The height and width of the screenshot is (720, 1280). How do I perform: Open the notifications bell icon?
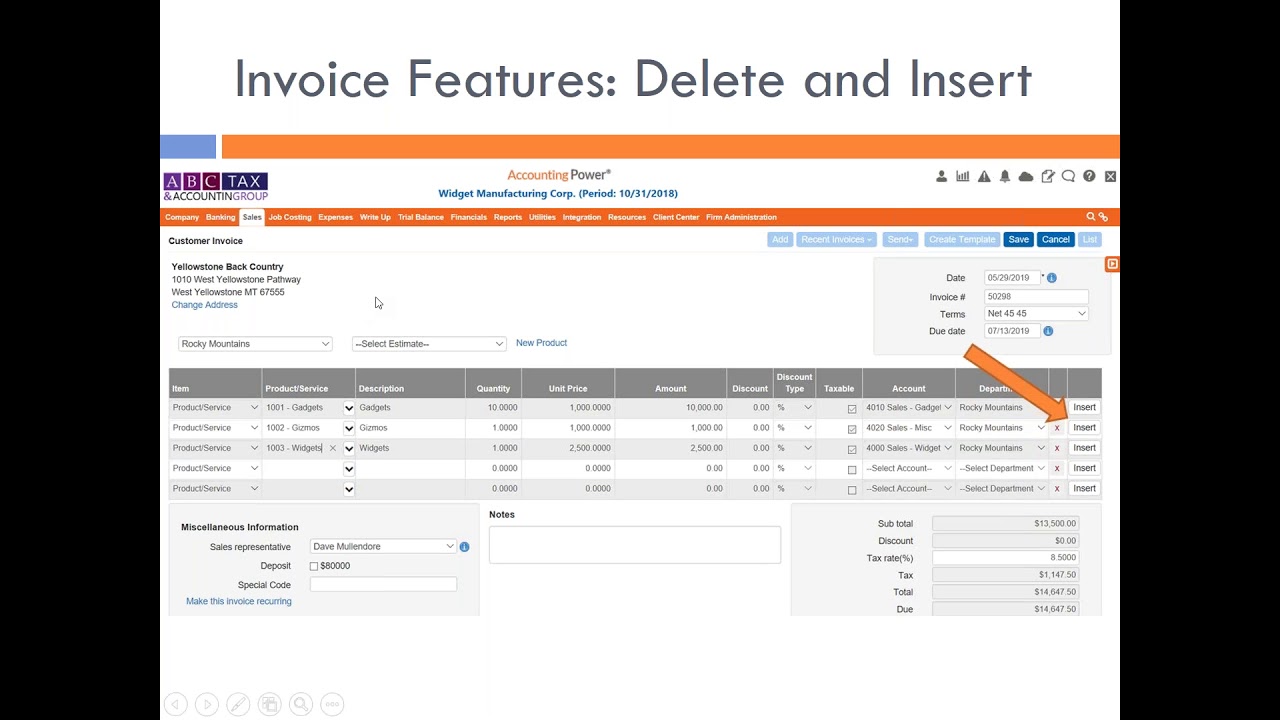coord(1005,176)
